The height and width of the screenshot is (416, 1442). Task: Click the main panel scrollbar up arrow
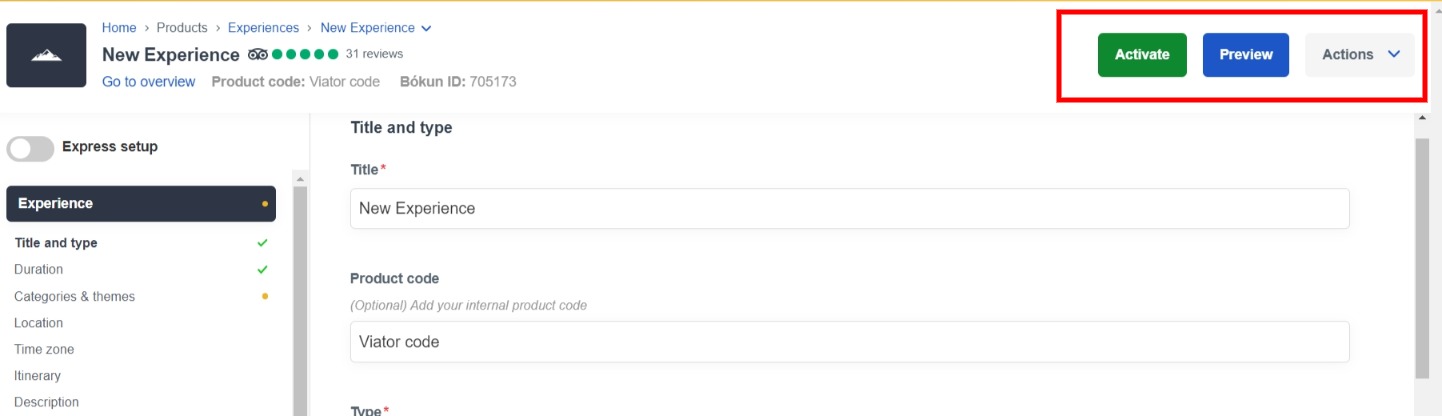point(1422,119)
